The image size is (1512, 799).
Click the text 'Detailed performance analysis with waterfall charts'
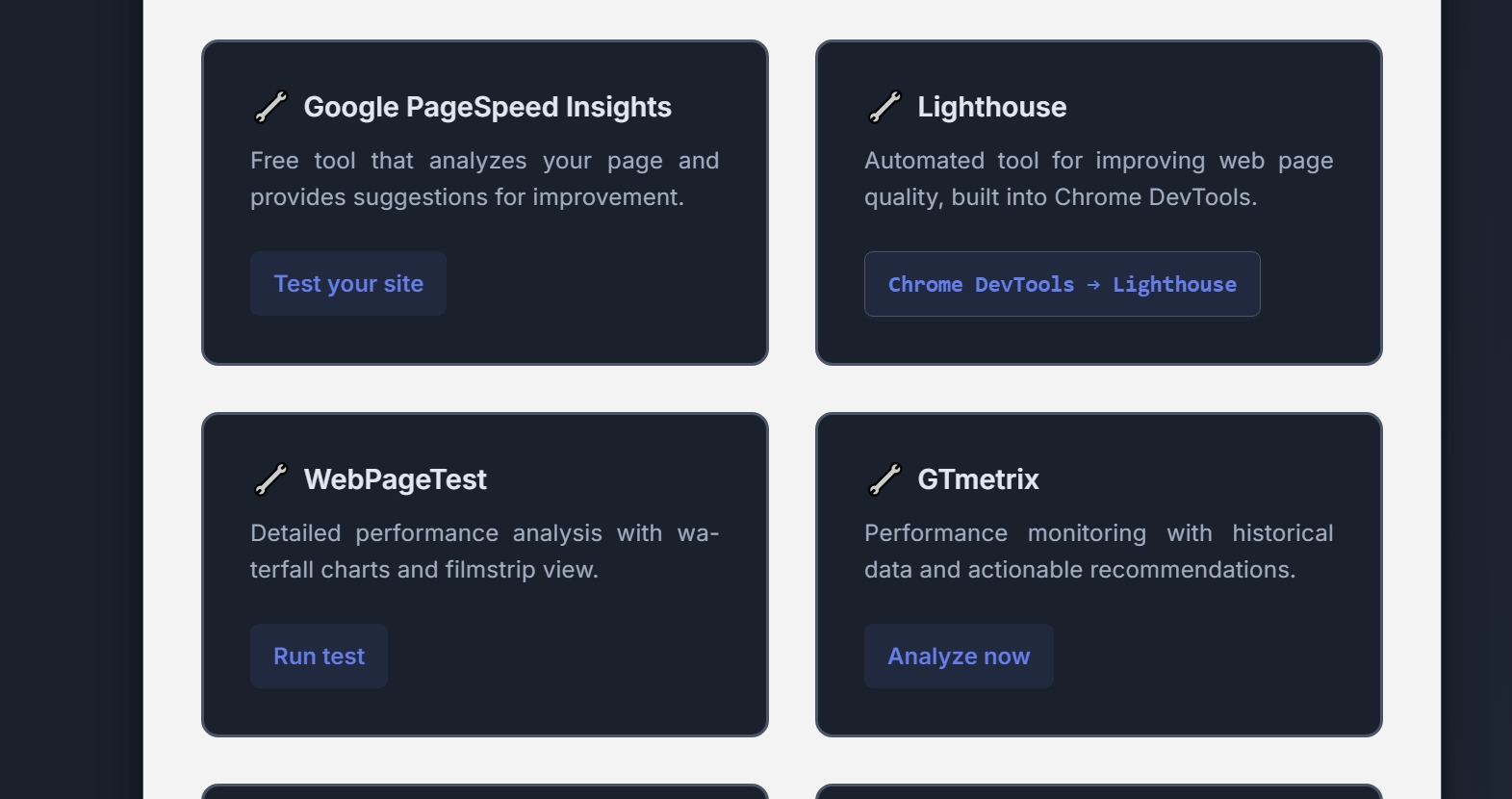click(x=485, y=552)
